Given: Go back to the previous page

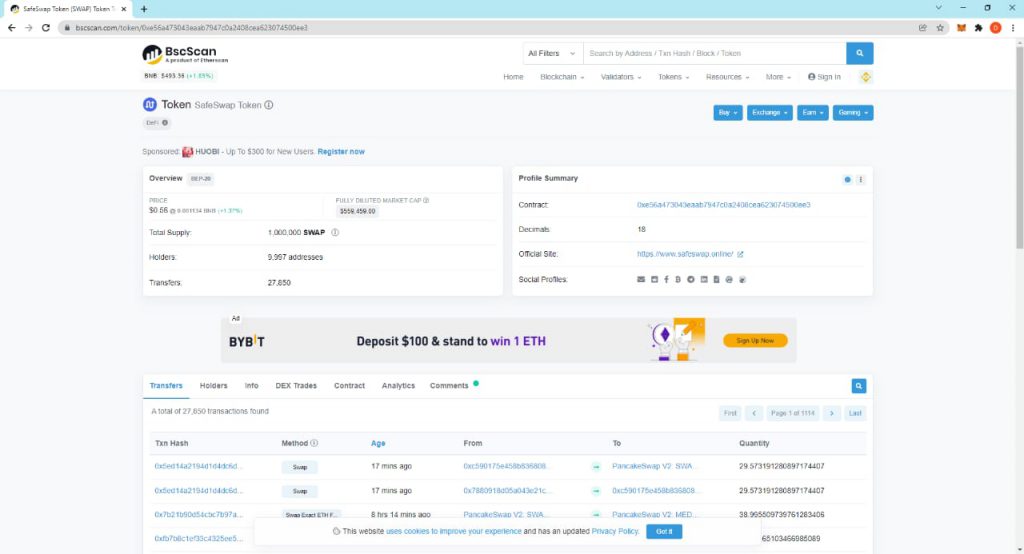Looking at the screenshot, I should (12, 28).
